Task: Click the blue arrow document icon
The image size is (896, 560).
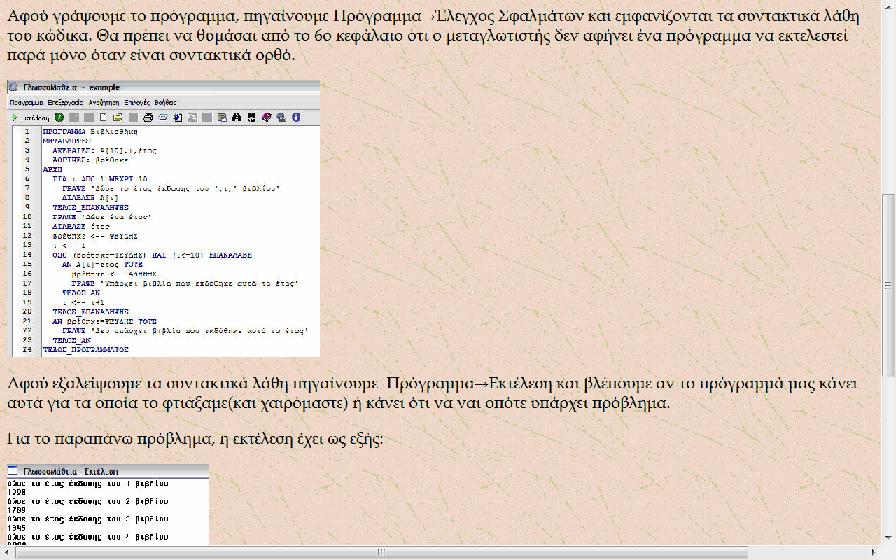Action: point(178,118)
